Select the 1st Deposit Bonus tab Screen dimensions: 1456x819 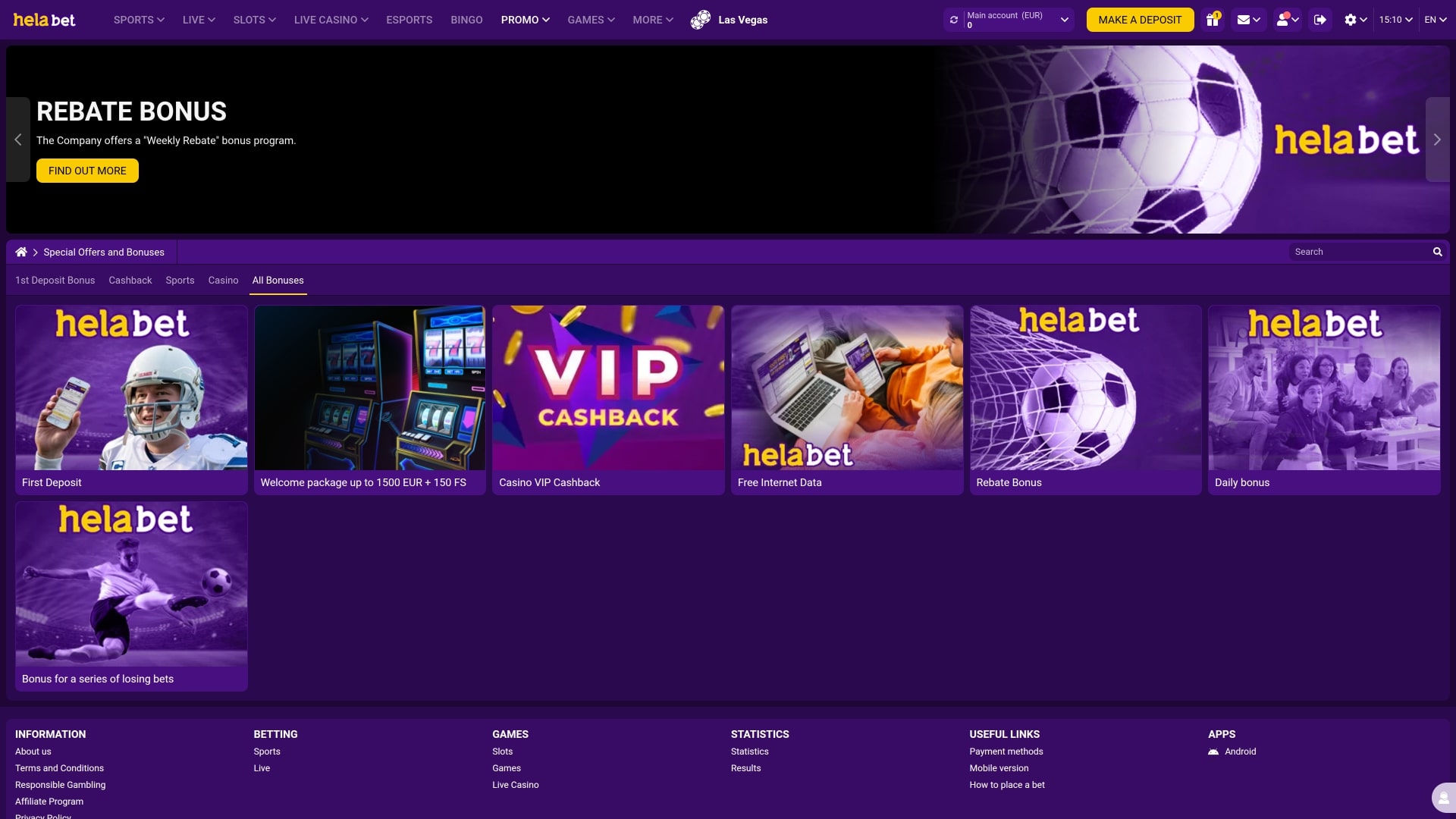tap(55, 281)
